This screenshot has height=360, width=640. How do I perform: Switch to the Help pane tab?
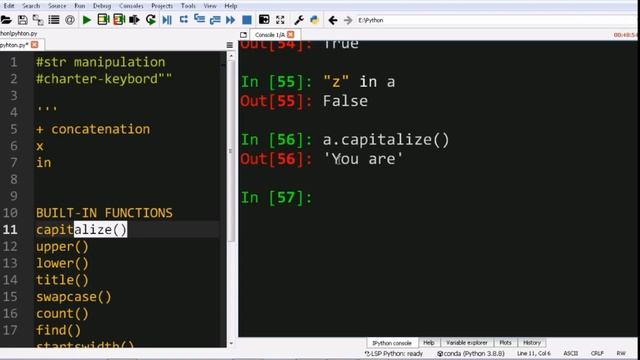tap(429, 343)
